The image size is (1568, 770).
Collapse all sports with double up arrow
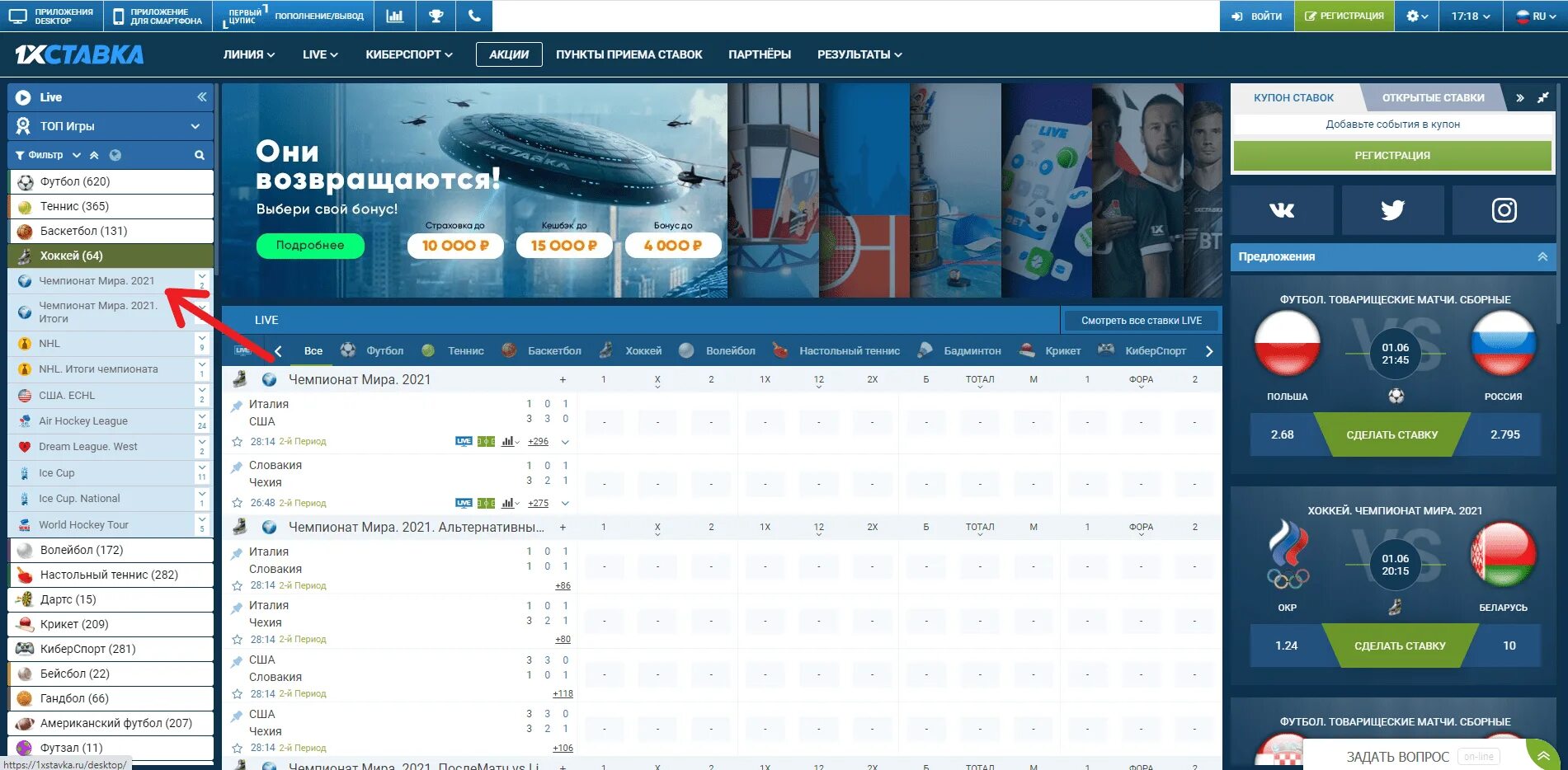[x=94, y=155]
